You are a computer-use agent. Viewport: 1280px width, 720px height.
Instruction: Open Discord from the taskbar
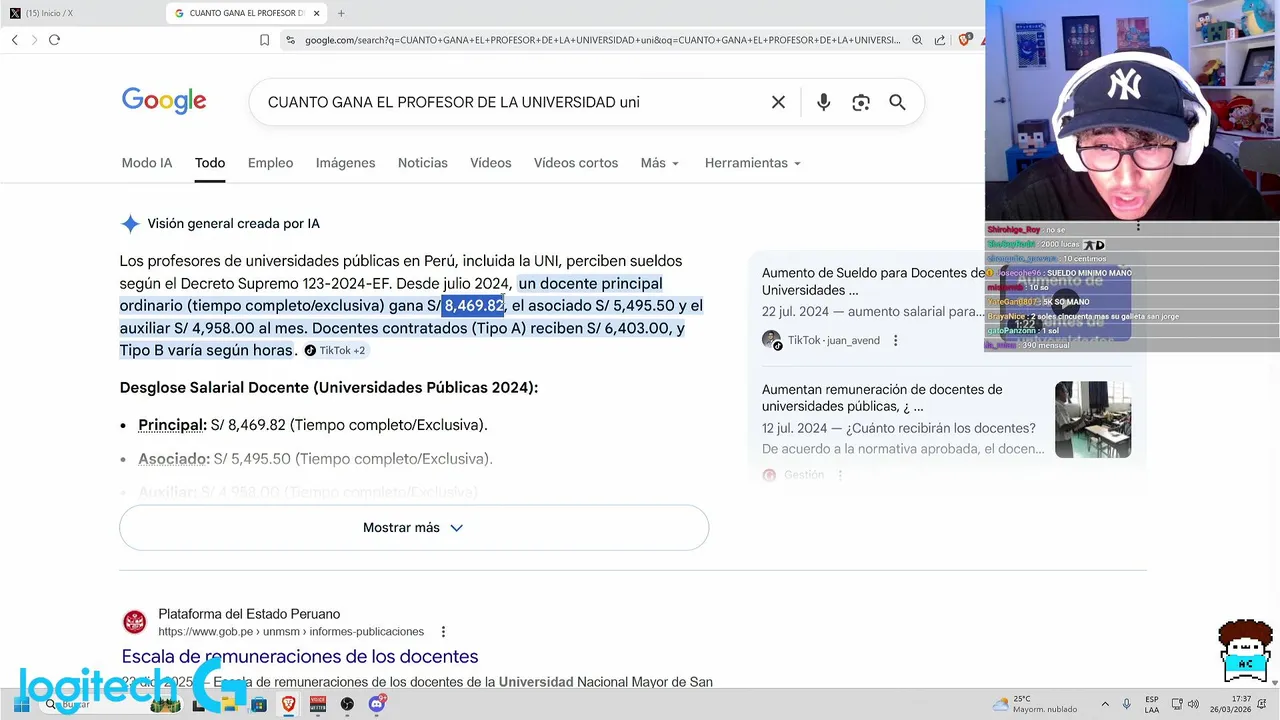377,705
